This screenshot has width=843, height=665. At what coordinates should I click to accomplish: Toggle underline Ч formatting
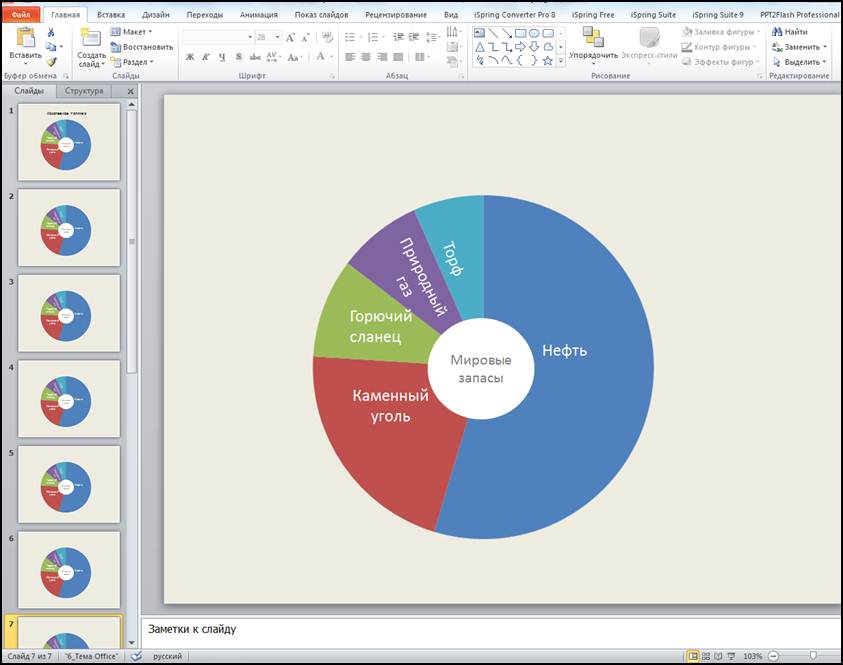click(222, 57)
